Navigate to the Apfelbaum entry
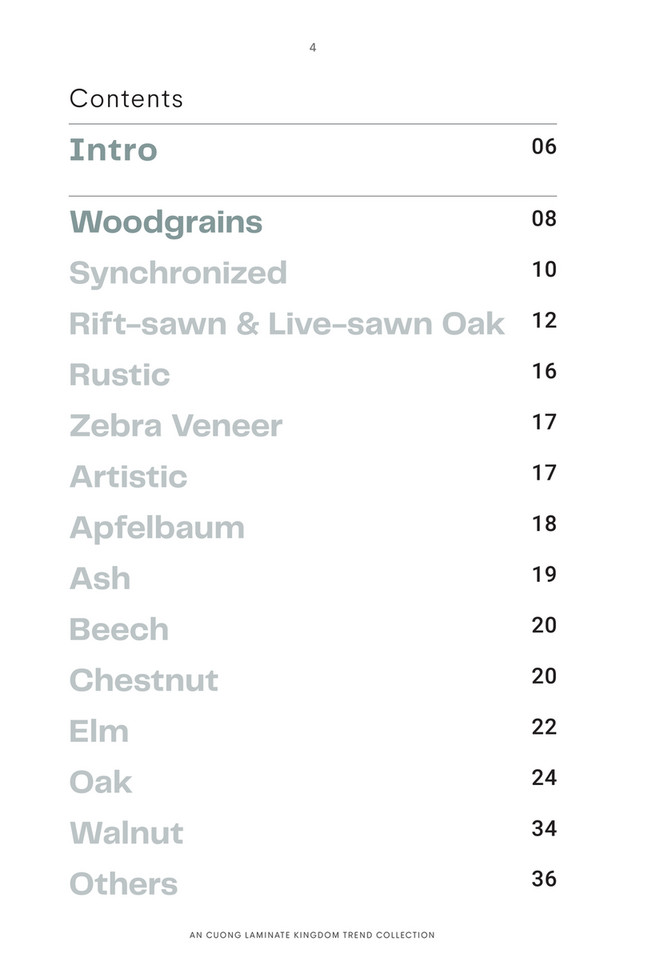660x969 pixels. coord(157,528)
